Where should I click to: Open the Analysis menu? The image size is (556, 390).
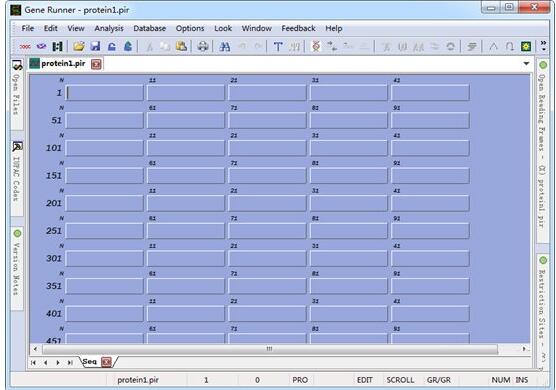(x=109, y=28)
